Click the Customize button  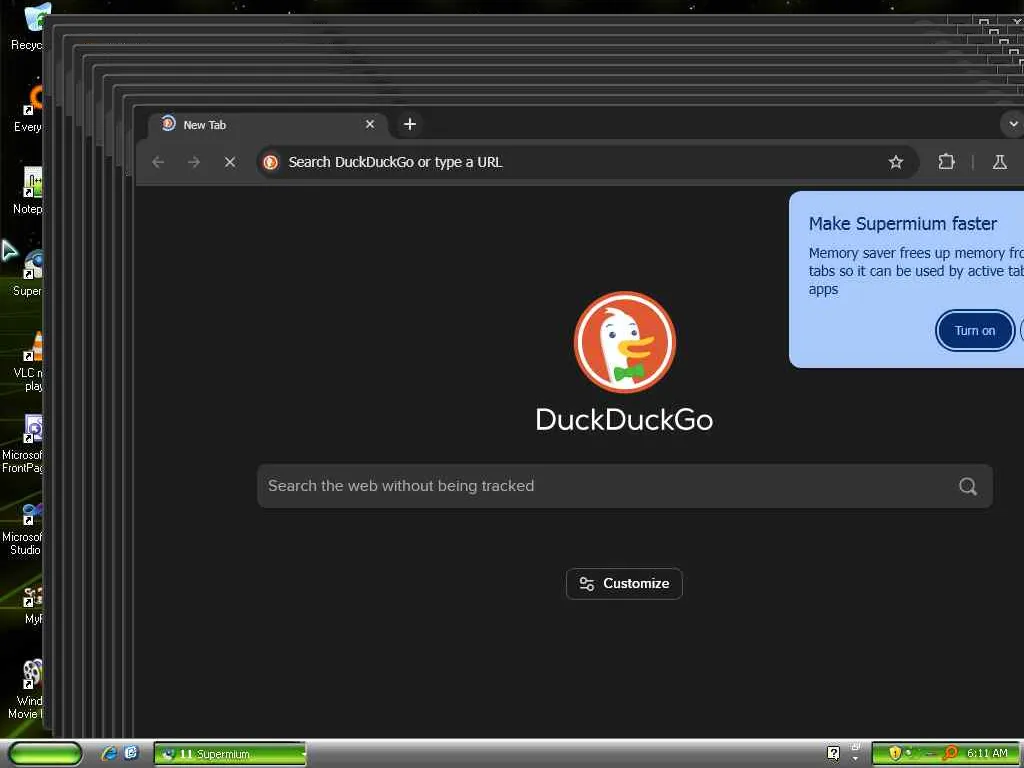[x=624, y=583]
